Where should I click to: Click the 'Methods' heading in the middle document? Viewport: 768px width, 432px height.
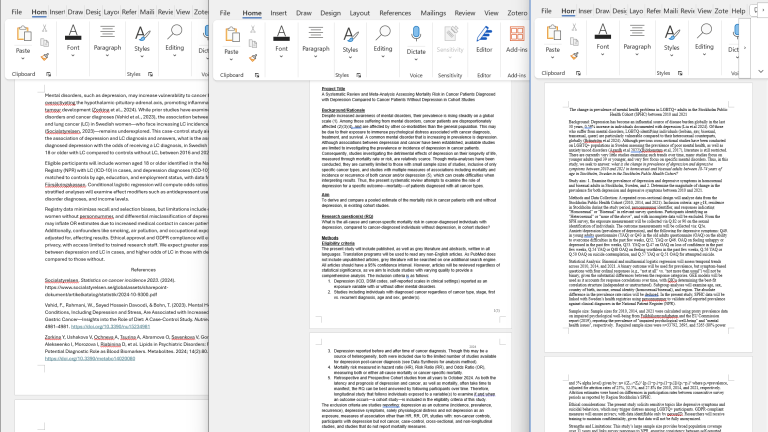click(330, 238)
